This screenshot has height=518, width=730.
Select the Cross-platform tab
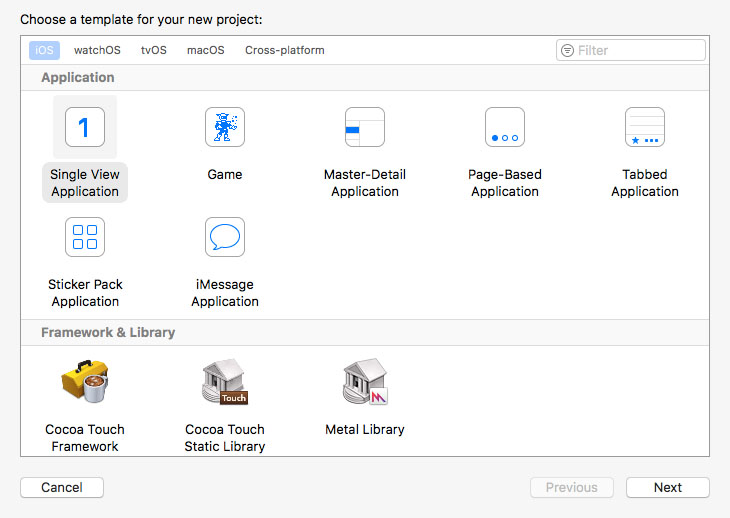tap(285, 50)
